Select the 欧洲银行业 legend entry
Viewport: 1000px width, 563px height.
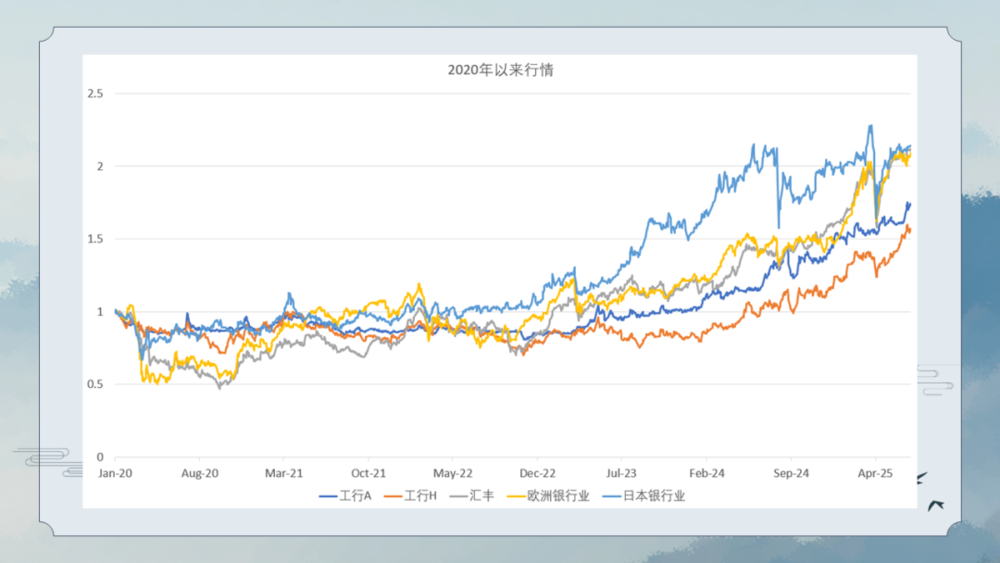click(x=557, y=496)
